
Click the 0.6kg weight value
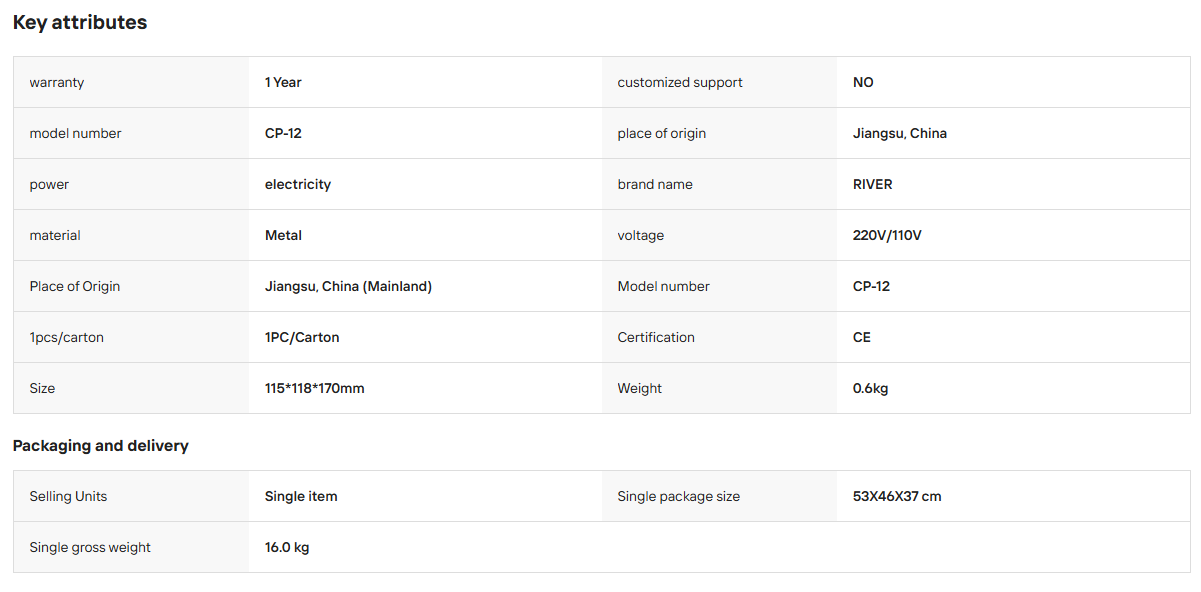tap(870, 388)
